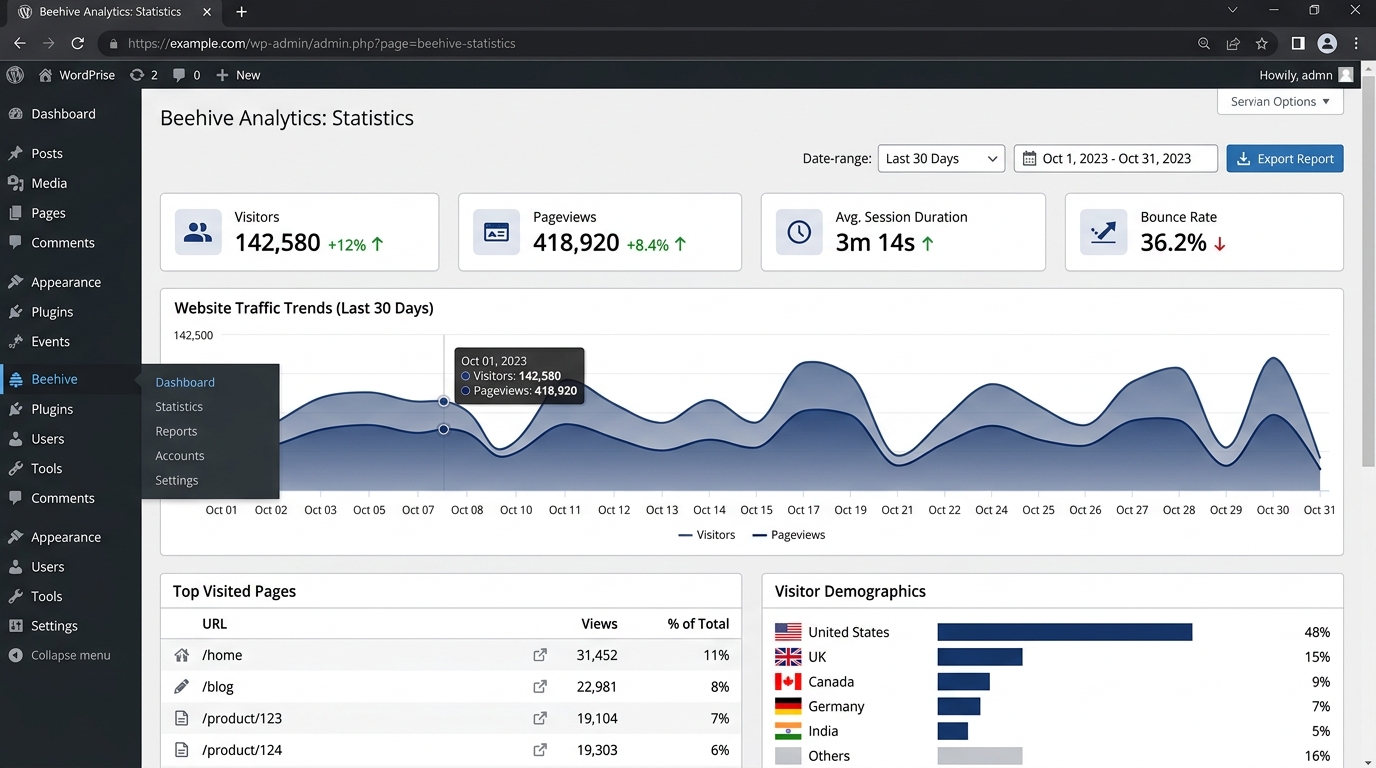The image size is (1376, 768).
Task: Expand the Servian Options dropdown
Action: point(1280,102)
